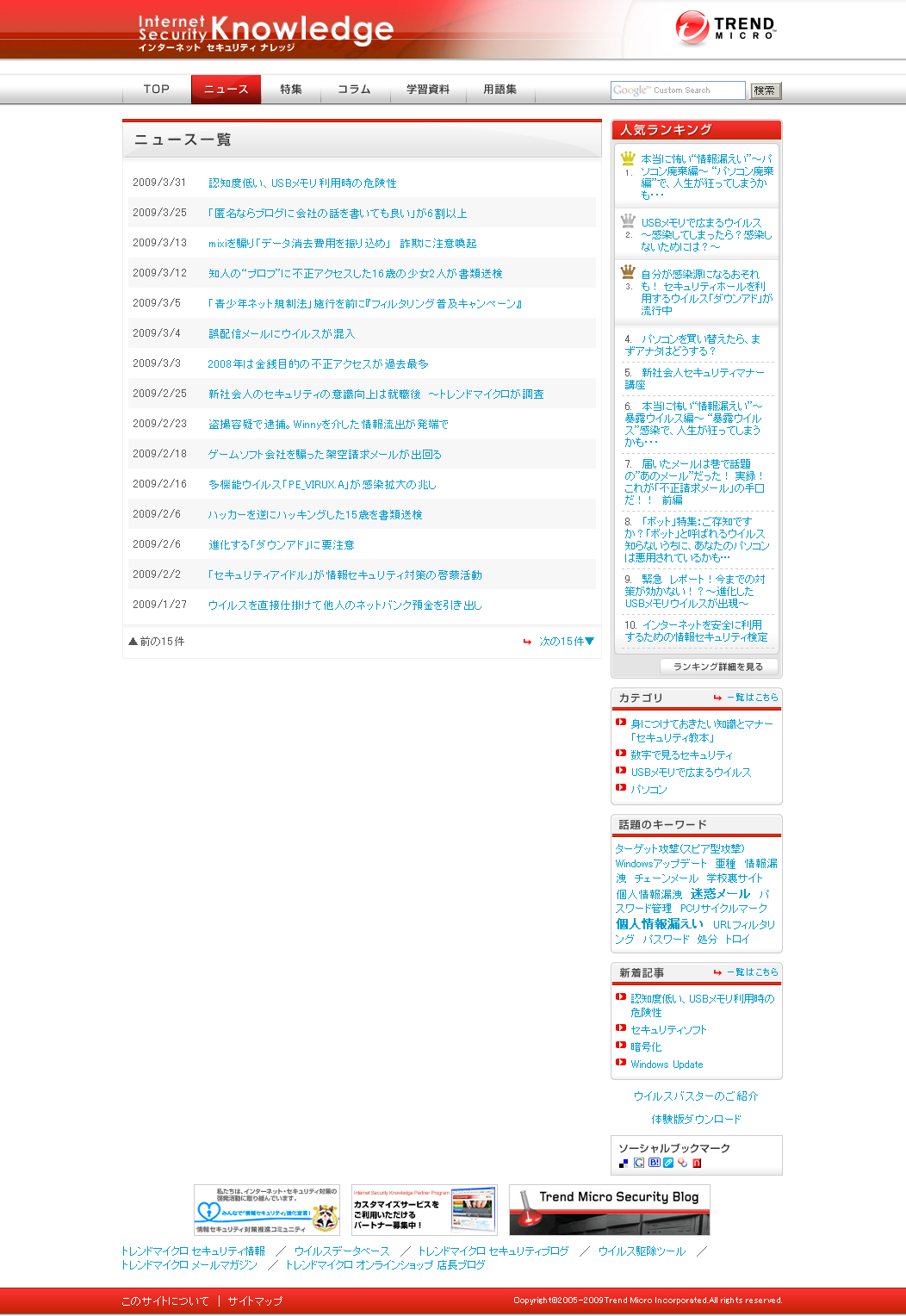Click the Internet Security Knowledge header logo

265,33
